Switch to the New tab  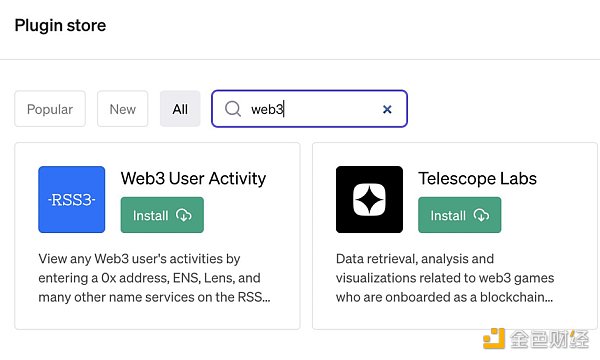[122, 109]
